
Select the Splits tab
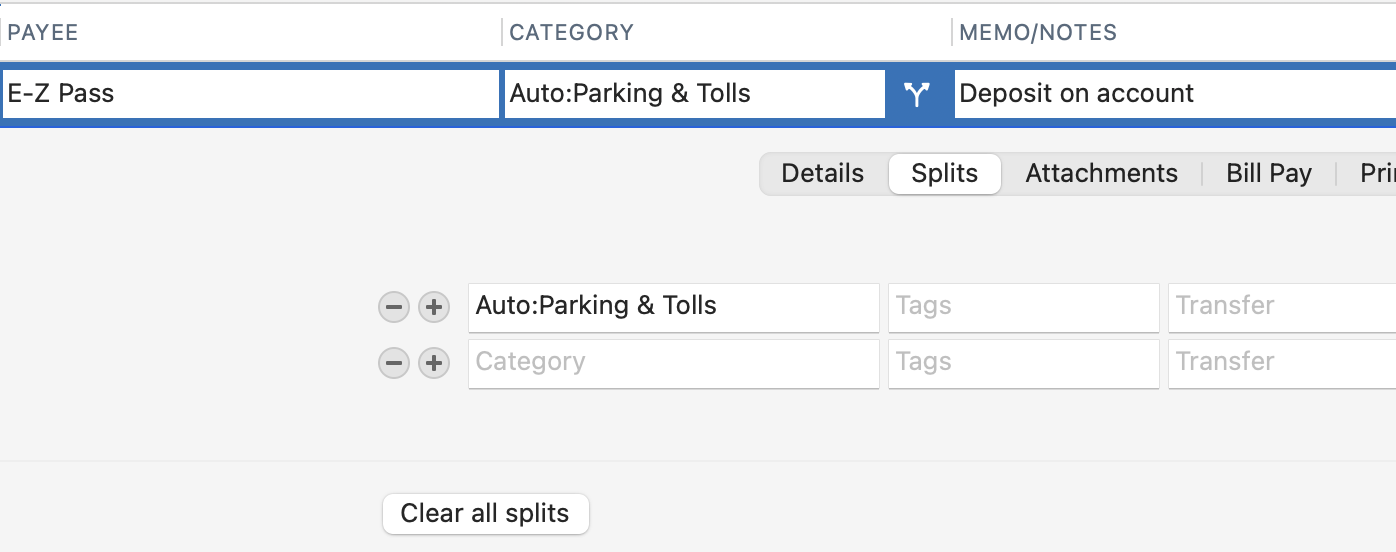pos(944,174)
